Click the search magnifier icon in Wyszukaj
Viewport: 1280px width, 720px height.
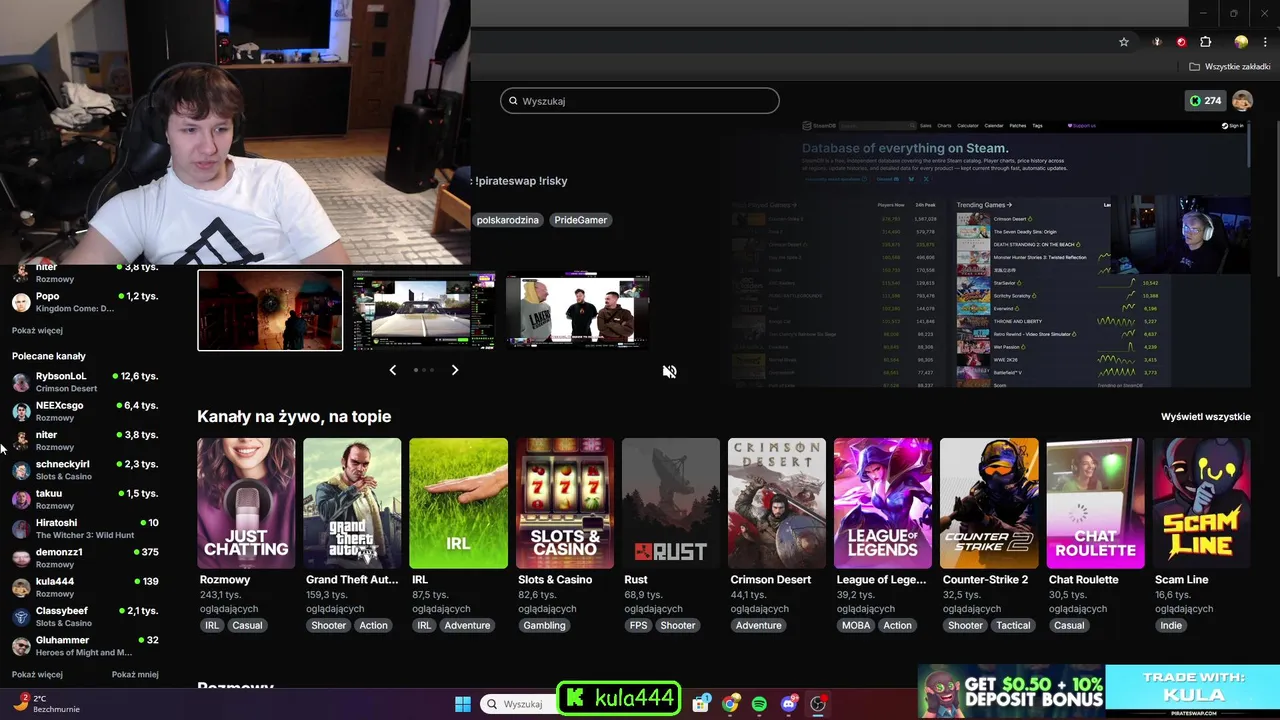513,101
